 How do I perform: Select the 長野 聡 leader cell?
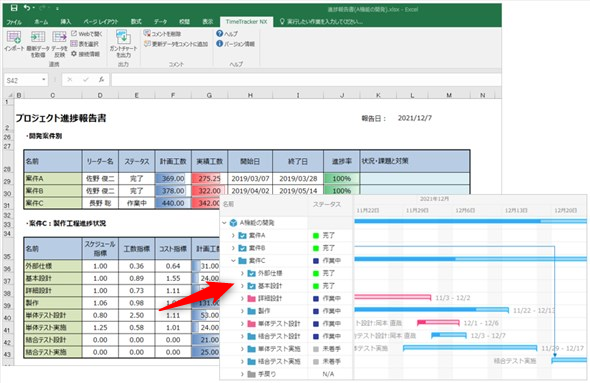(x=100, y=203)
